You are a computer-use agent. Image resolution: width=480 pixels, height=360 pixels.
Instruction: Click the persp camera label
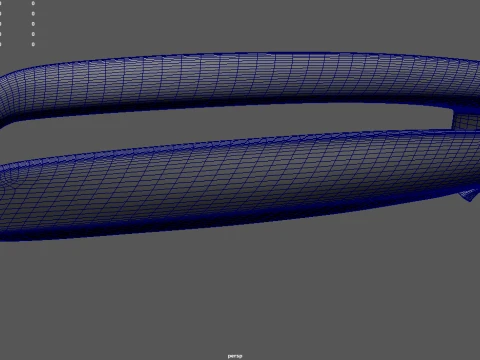(235, 356)
